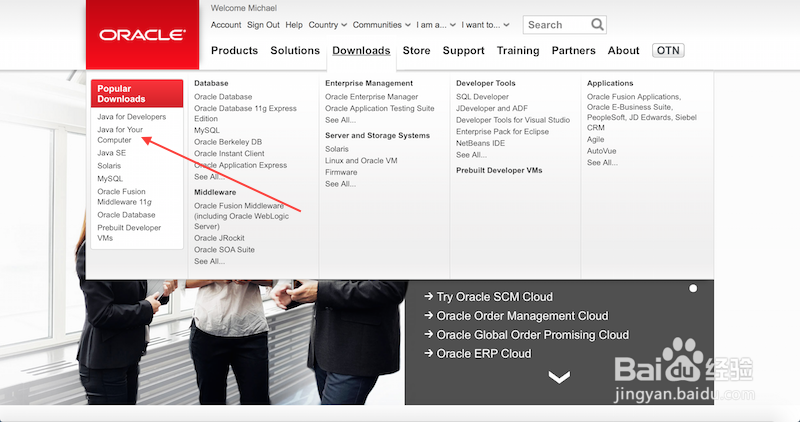Click See All under Enterprise Management
This screenshot has height=422, width=800.
point(340,120)
